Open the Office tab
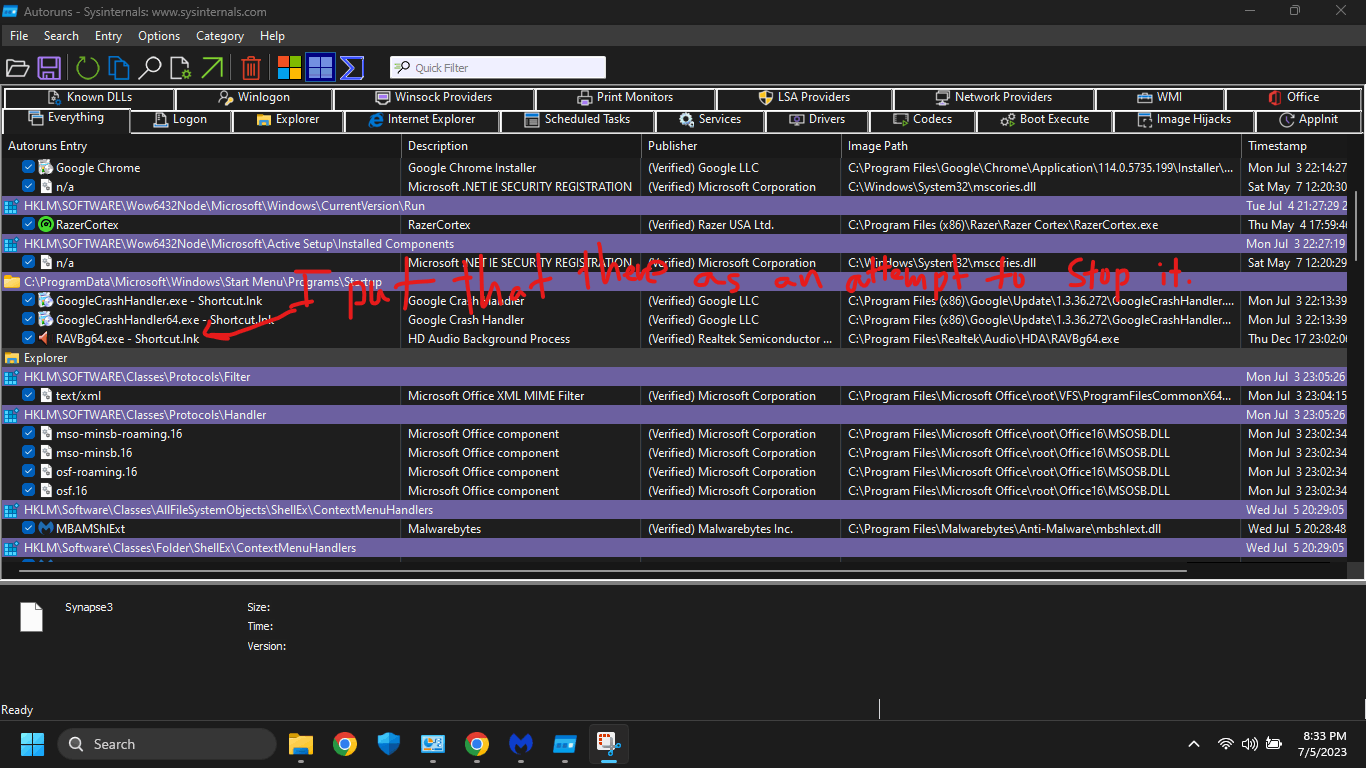The image size is (1366, 768). pyautogui.click(x=1293, y=97)
